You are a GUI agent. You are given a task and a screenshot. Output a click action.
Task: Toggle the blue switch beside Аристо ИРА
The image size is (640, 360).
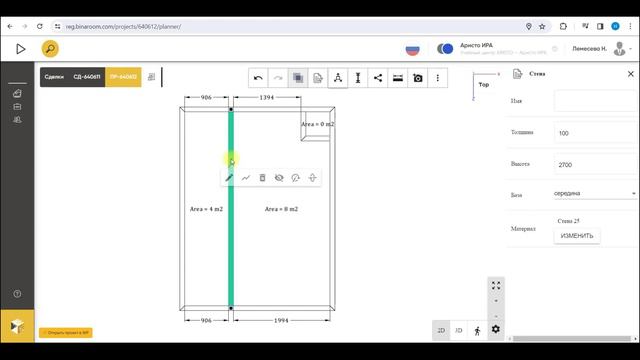point(445,49)
